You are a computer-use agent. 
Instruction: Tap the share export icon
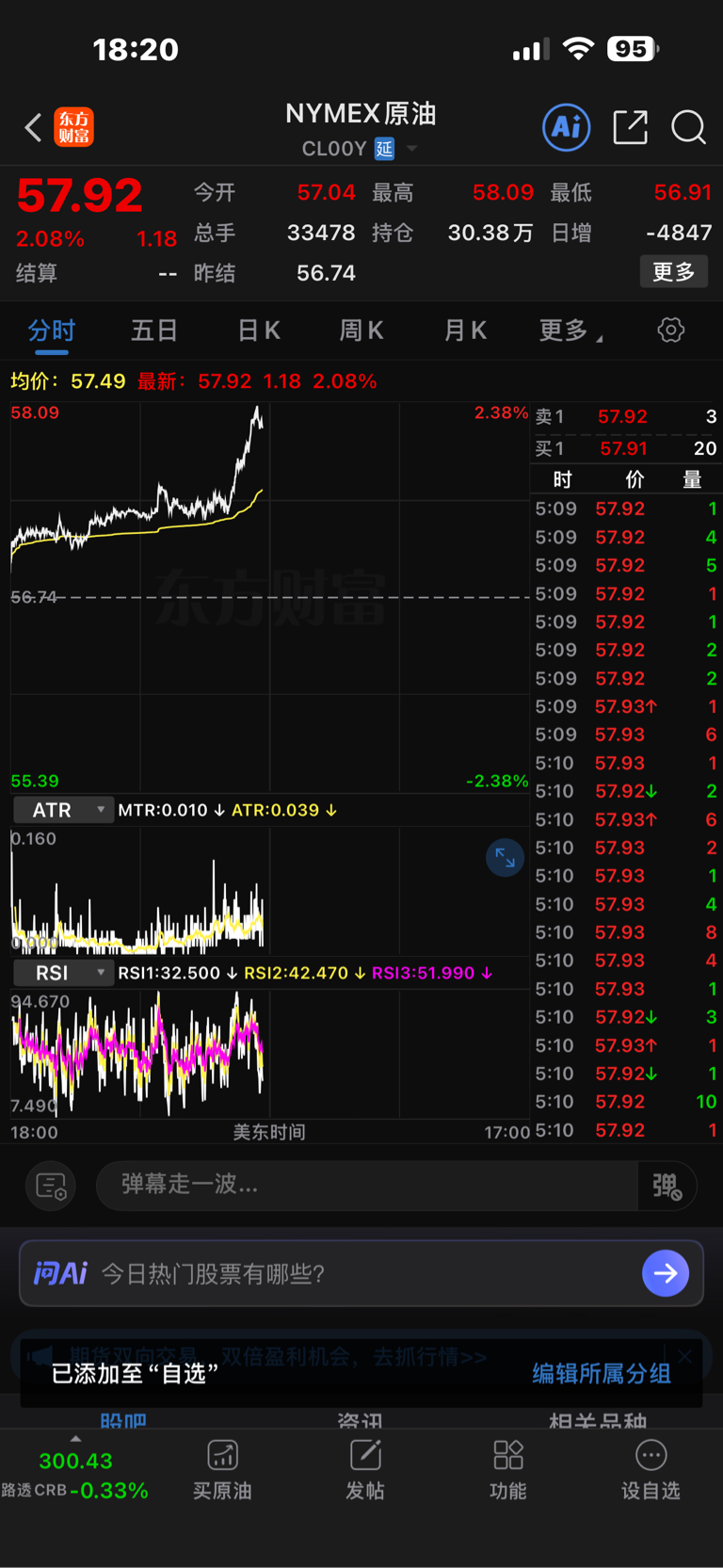coord(630,126)
